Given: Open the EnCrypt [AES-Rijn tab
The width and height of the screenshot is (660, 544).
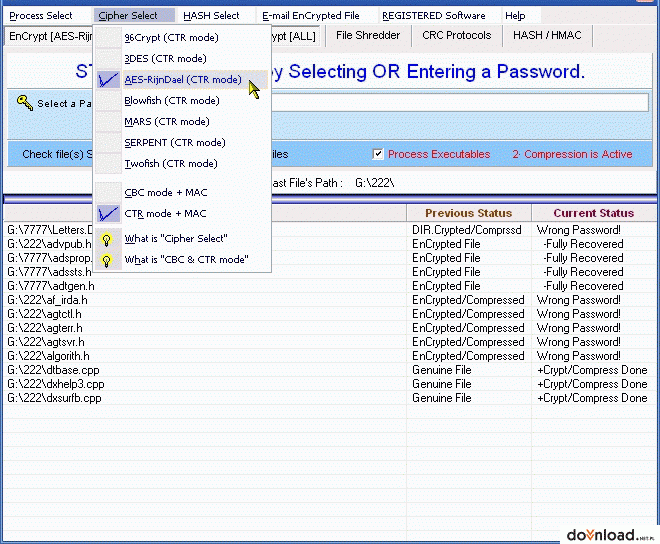Looking at the screenshot, I should pos(48,36).
